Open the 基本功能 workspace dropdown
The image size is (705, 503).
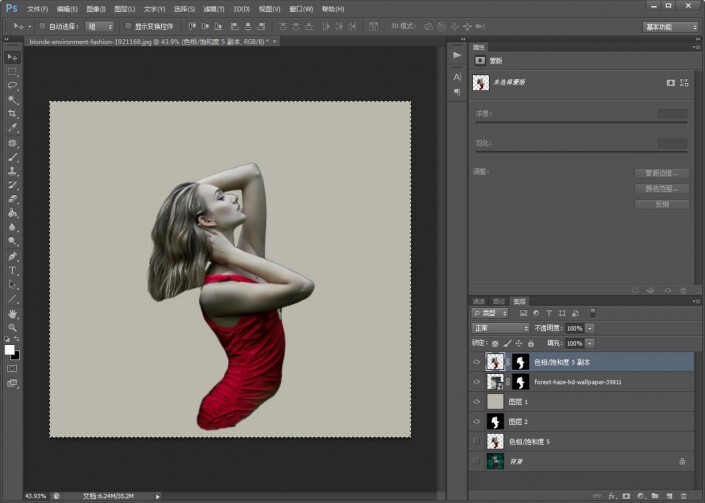click(671, 27)
